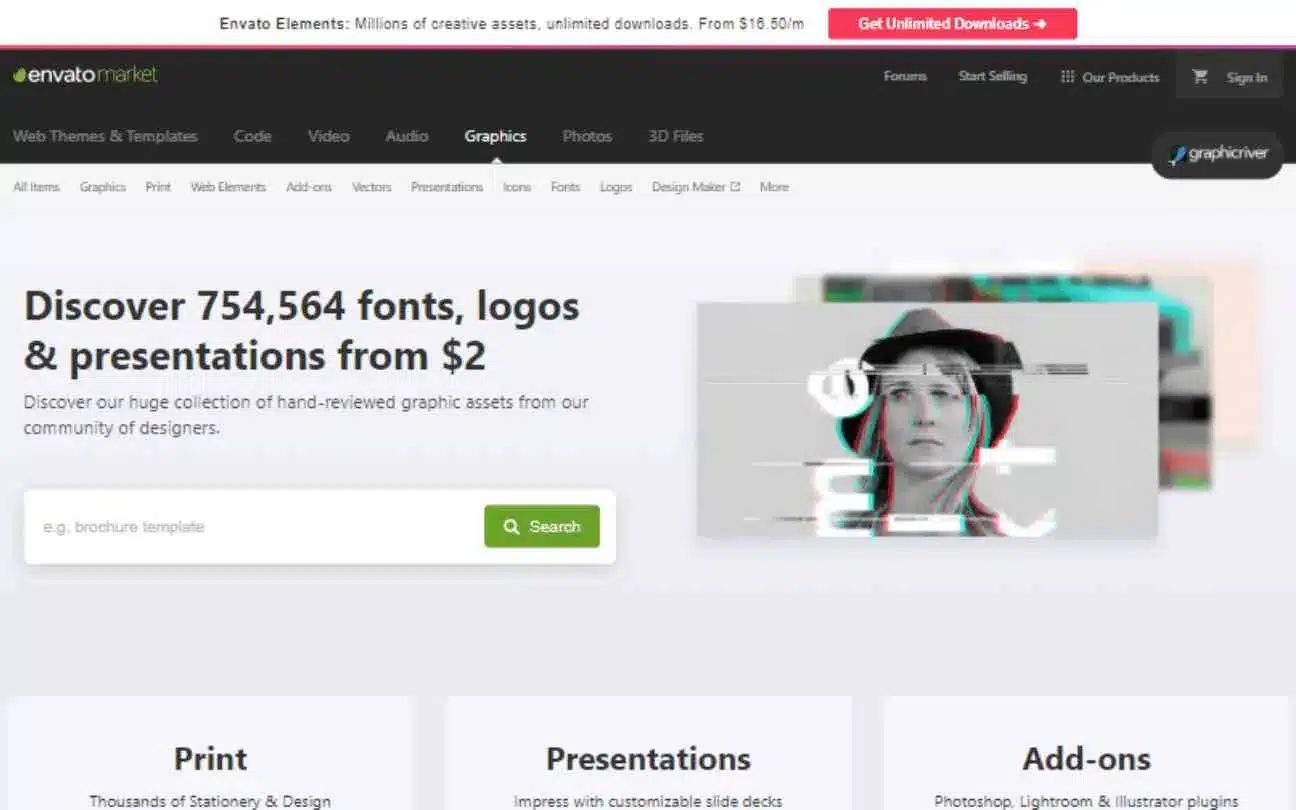Expand the More submenu
Screen dimensions: 1296x810
(774, 187)
